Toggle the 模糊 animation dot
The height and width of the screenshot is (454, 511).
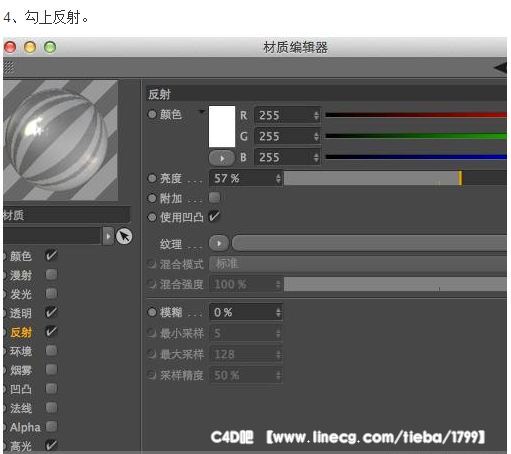(152, 312)
